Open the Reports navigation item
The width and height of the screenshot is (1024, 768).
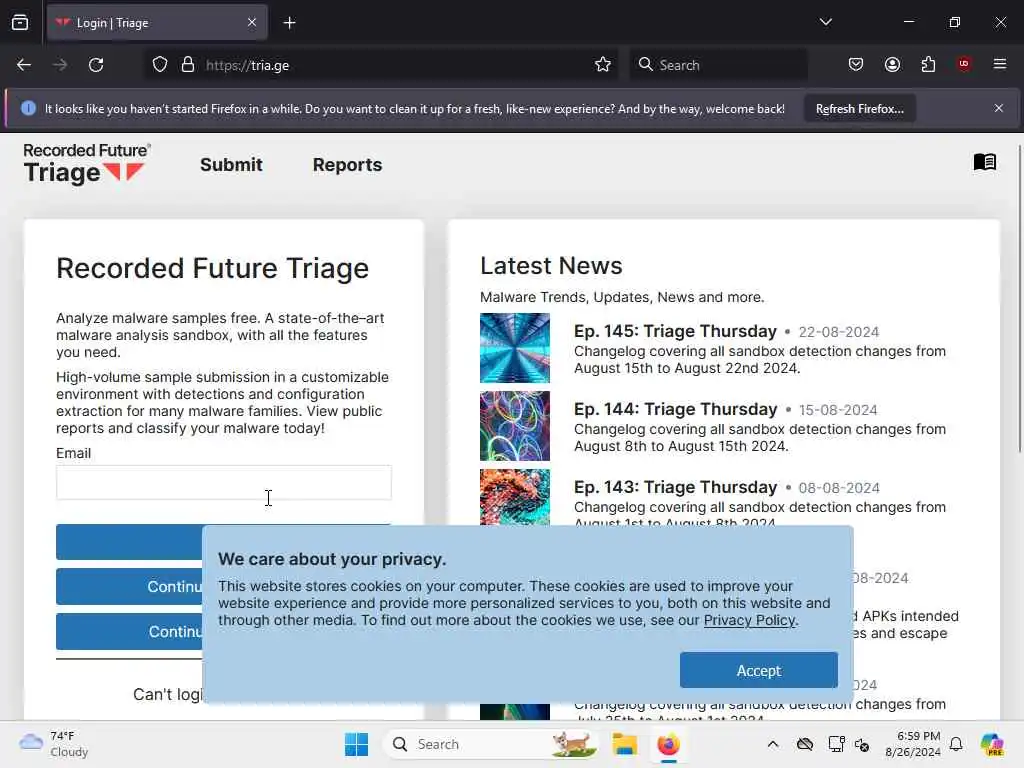[x=347, y=165]
